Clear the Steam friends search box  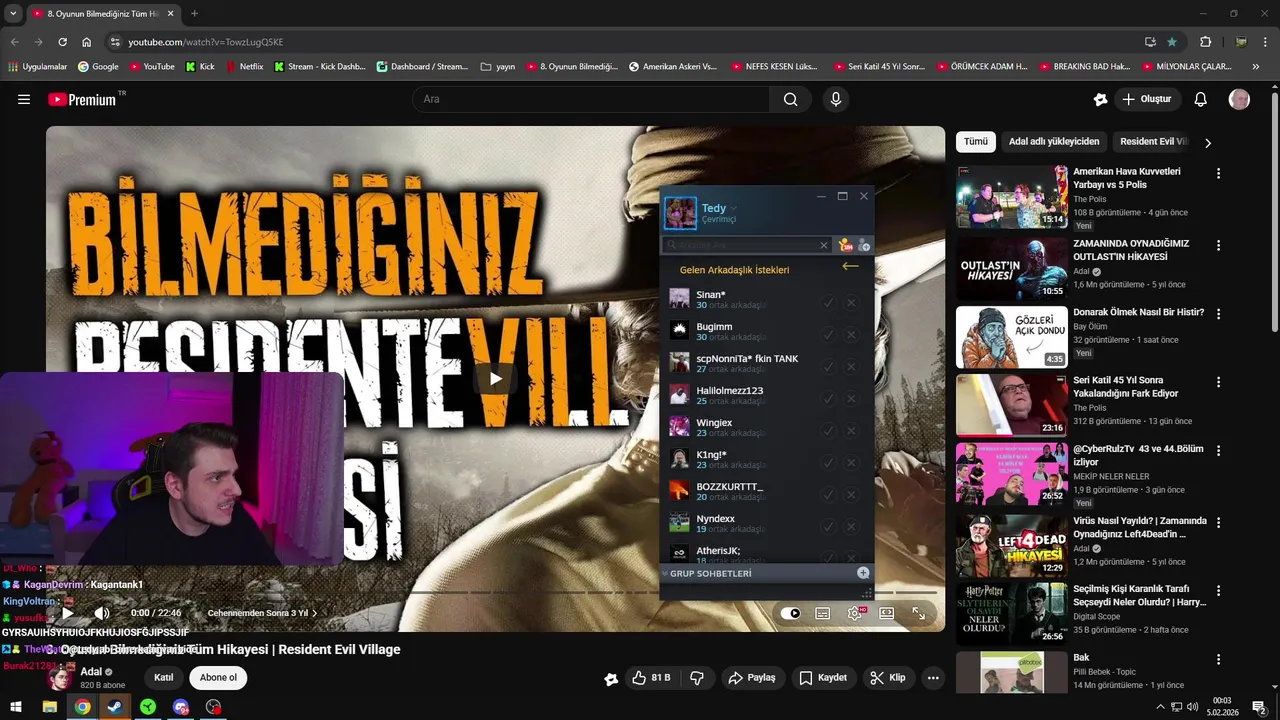pos(824,245)
